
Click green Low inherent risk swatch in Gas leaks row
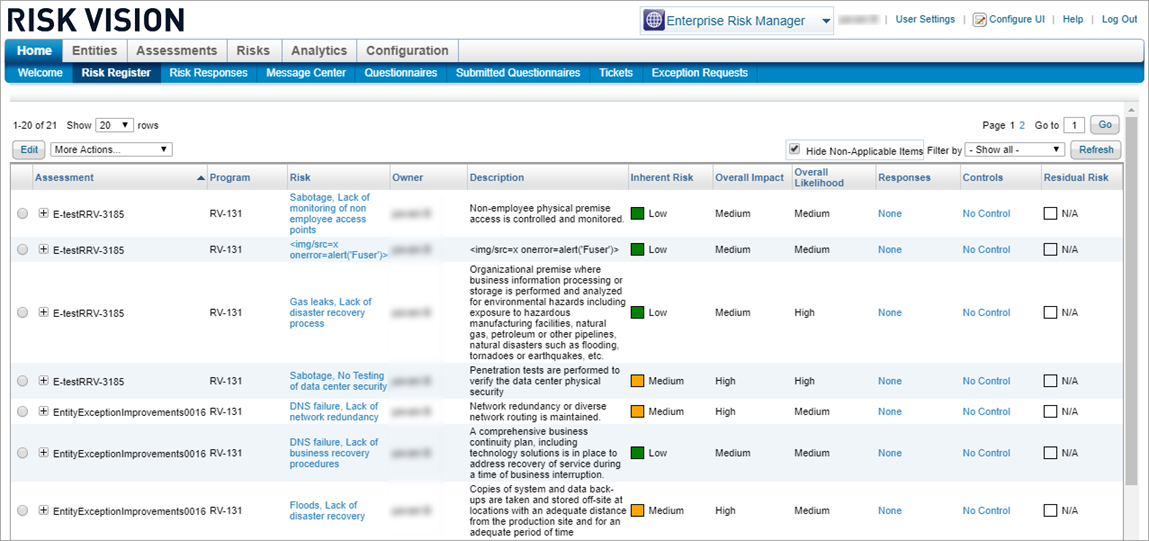pyautogui.click(x=637, y=312)
